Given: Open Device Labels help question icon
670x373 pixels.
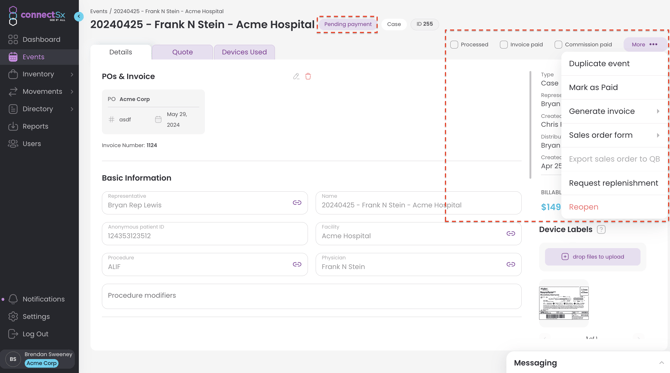Looking at the screenshot, I should (x=601, y=229).
